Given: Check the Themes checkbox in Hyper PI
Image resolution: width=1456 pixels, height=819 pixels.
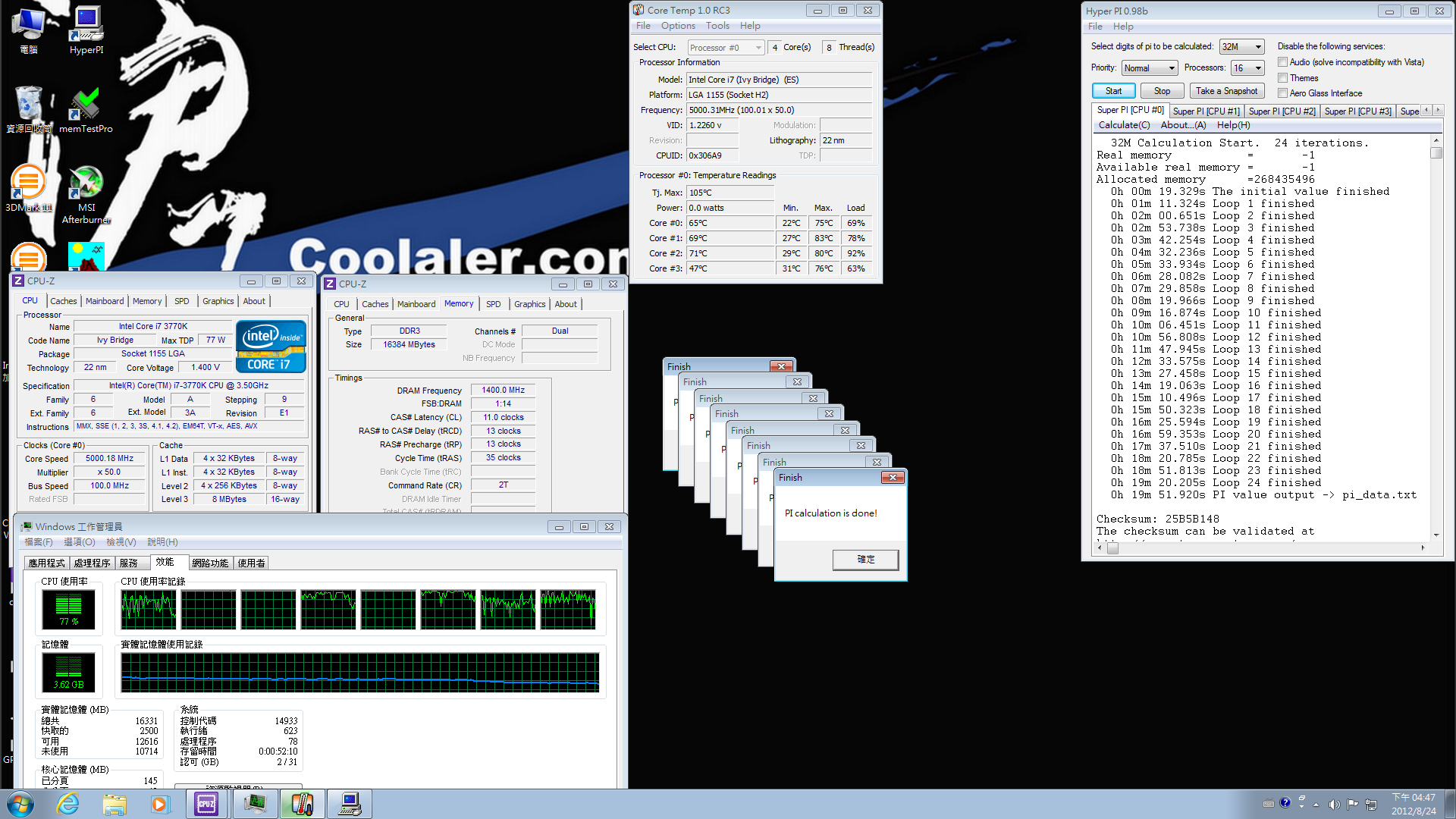Looking at the screenshot, I should pyautogui.click(x=1283, y=78).
